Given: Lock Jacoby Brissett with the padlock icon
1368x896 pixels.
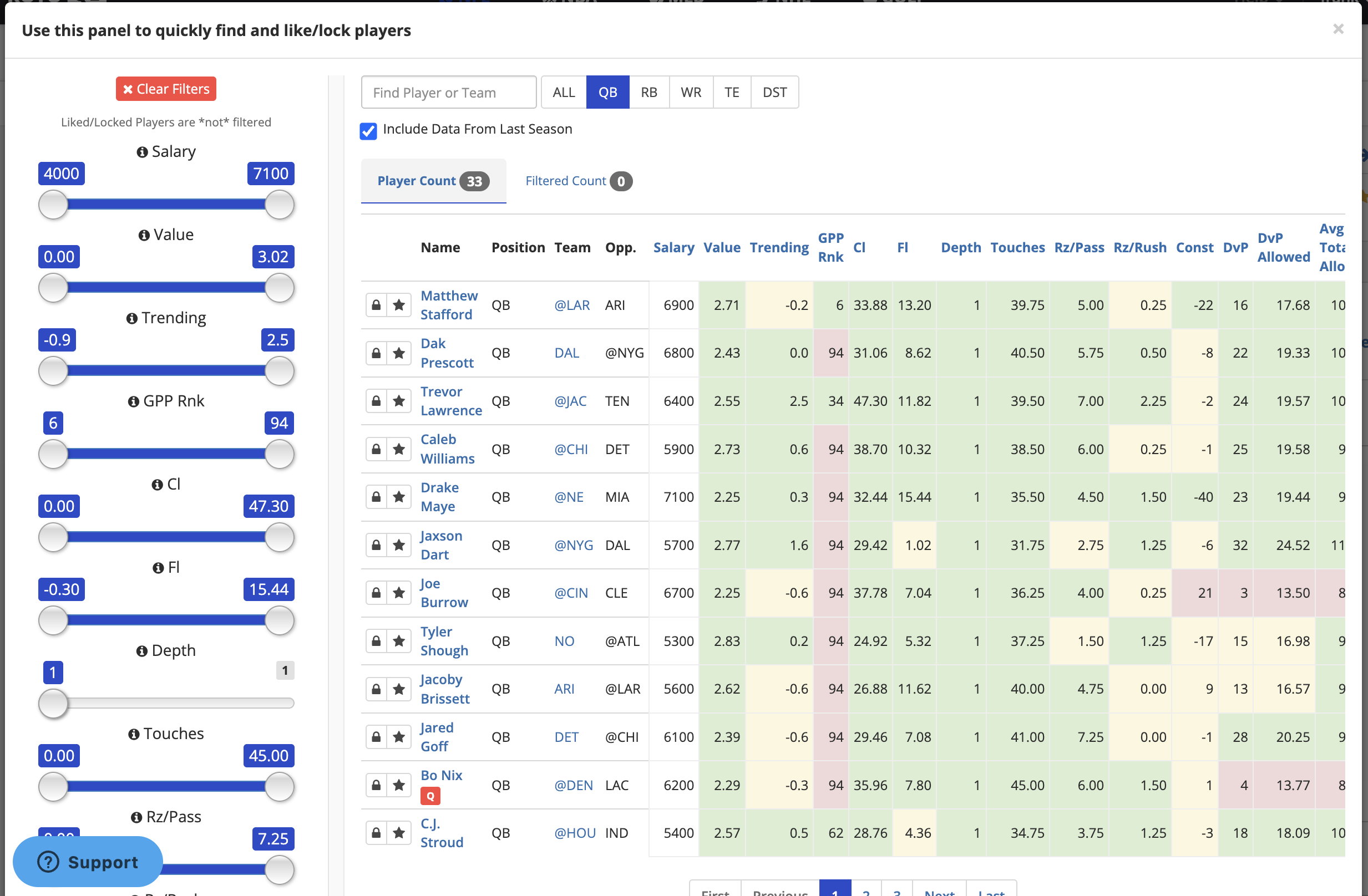Looking at the screenshot, I should 376,689.
